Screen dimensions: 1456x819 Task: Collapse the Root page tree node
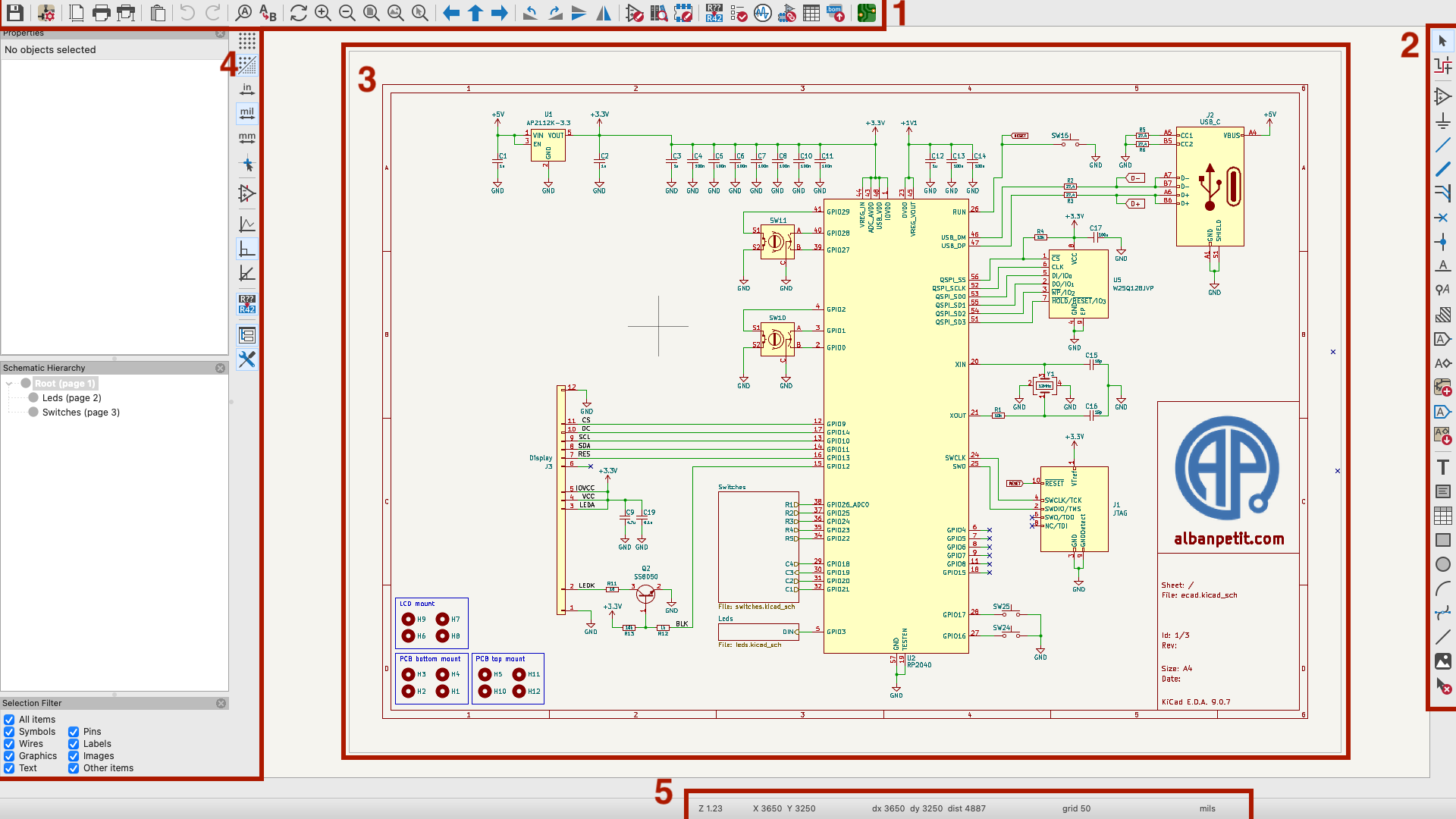(x=9, y=384)
